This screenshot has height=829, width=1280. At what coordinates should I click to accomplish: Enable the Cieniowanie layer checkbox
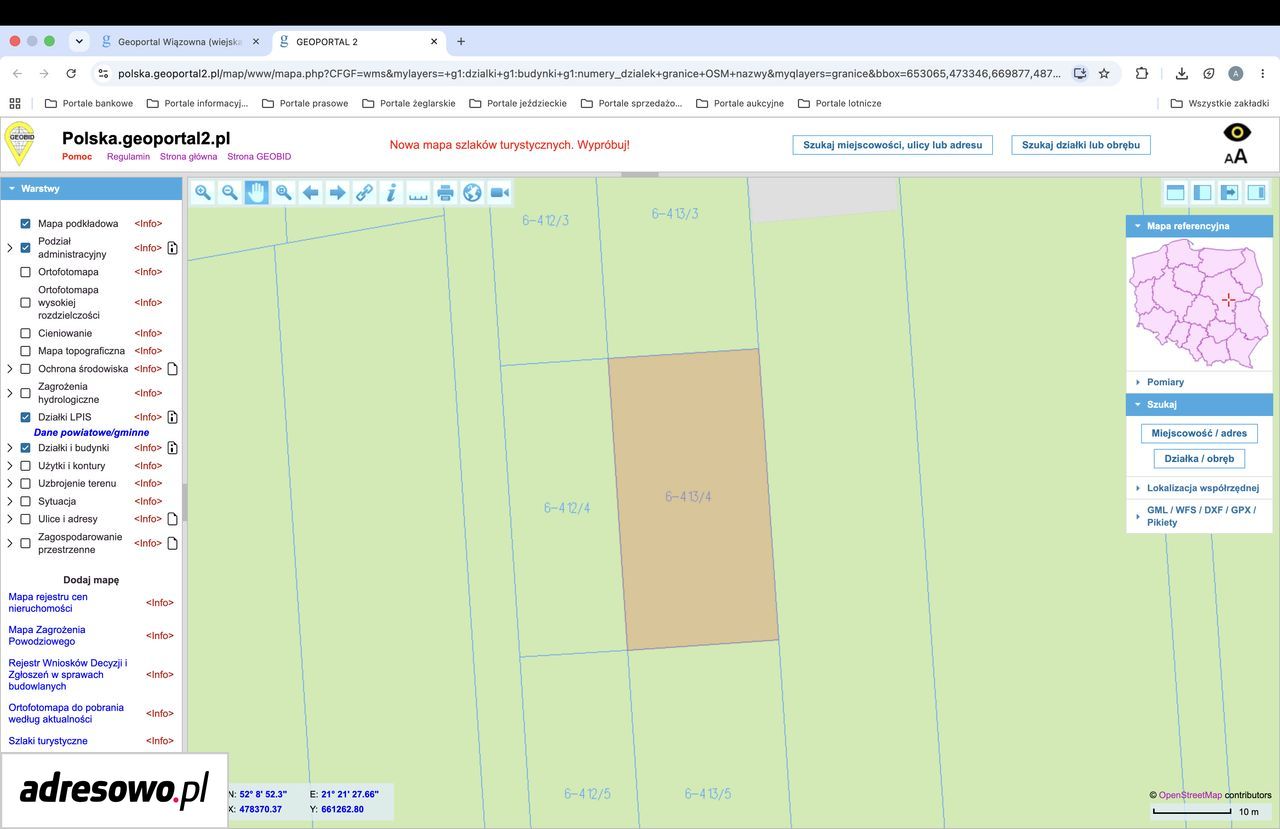[x=26, y=333]
